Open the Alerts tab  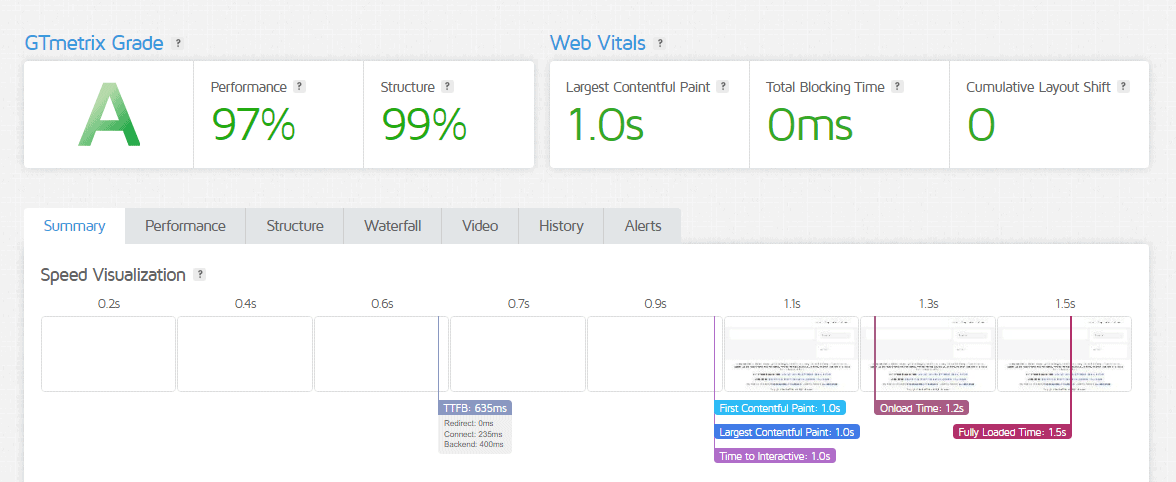(x=643, y=226)
